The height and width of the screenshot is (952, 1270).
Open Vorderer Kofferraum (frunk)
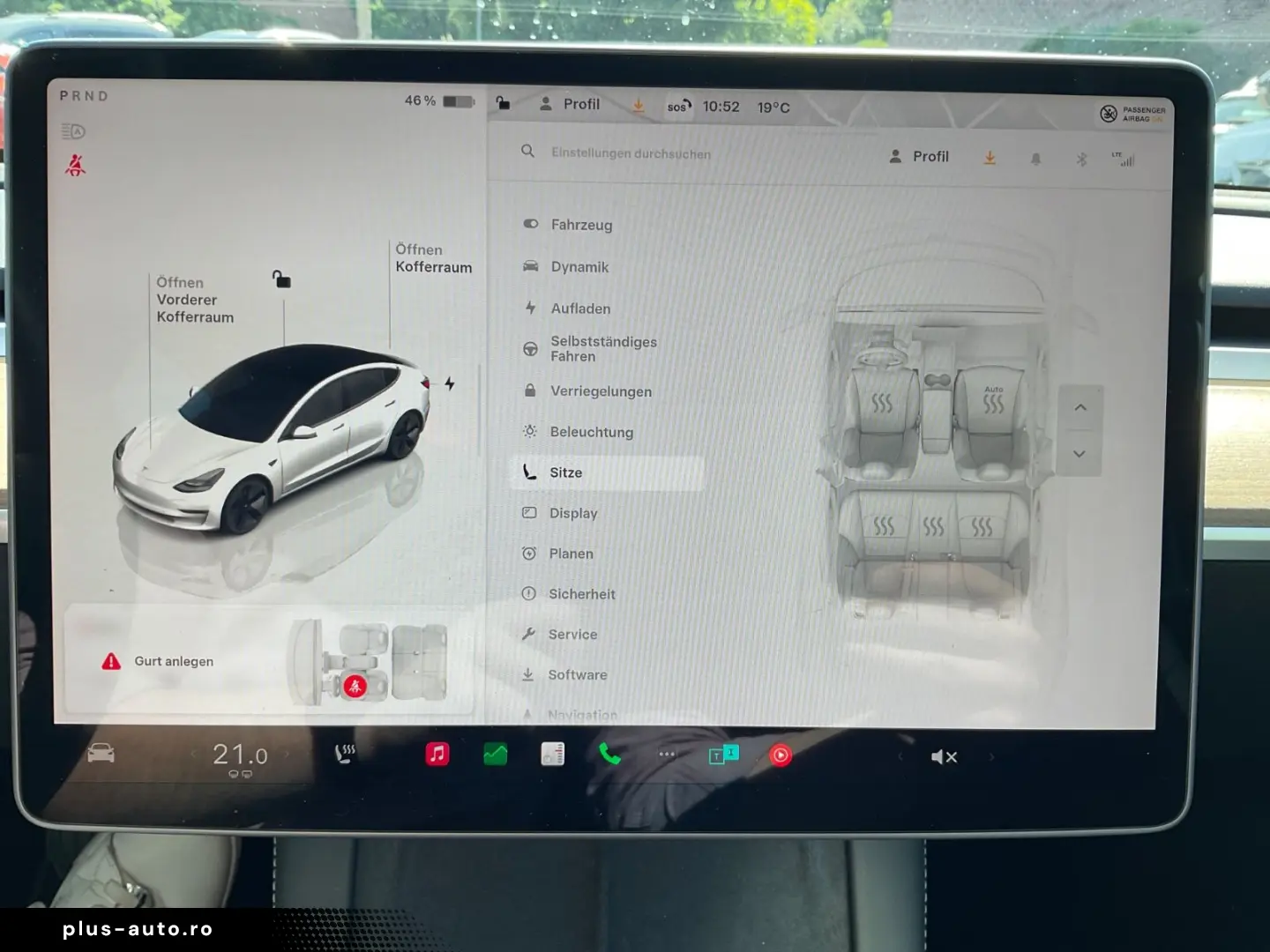click(195, 300)
